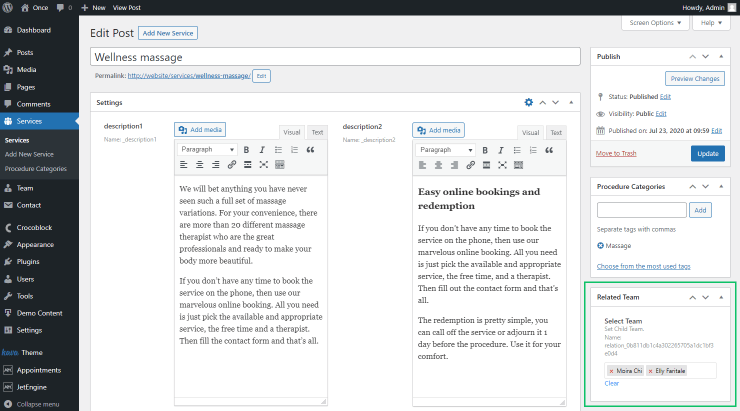
Task: Insert link in description2 editor
Action: 471,165
